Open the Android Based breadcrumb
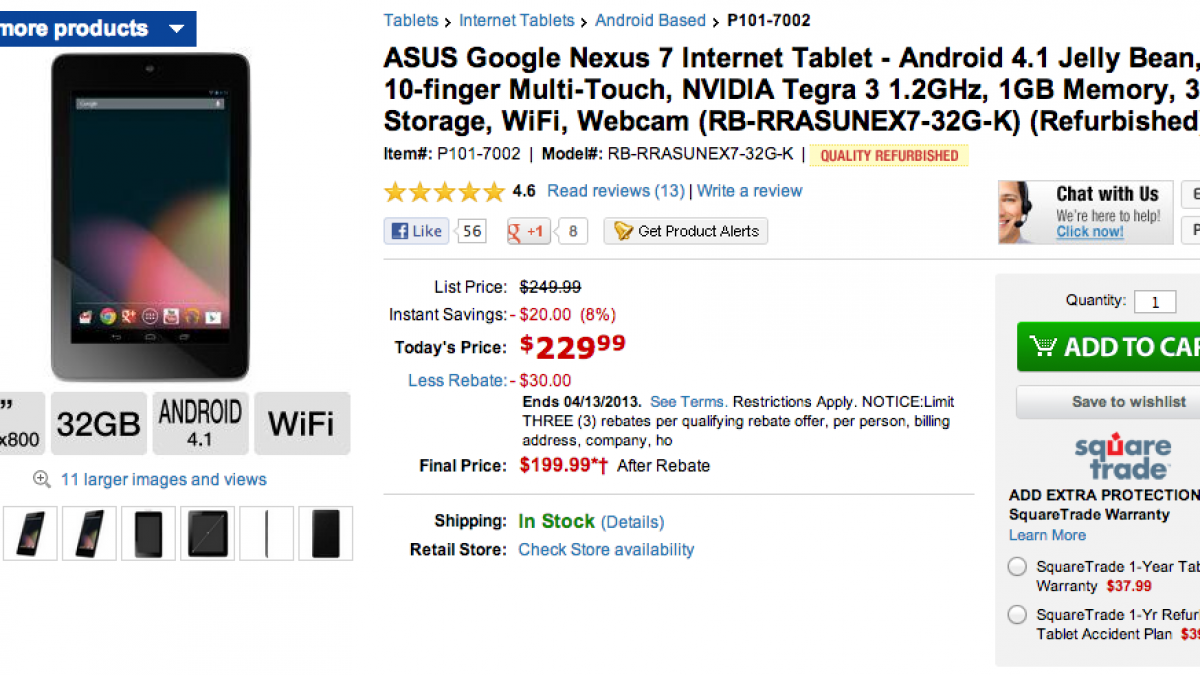The width and height of the screenshot is (1200, 675). 650,20
